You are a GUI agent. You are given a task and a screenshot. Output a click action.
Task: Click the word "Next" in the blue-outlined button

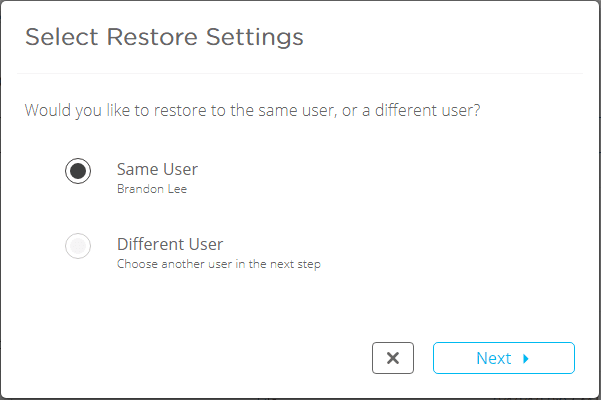493,358
